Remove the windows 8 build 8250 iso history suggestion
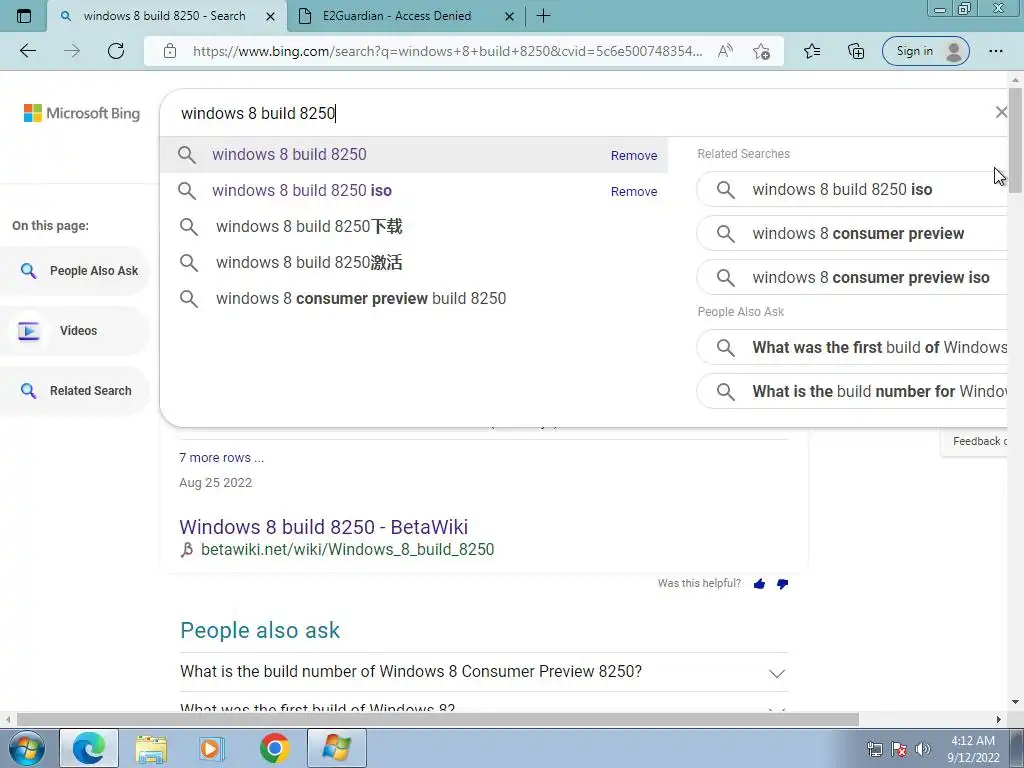 (x=633, y=191)
